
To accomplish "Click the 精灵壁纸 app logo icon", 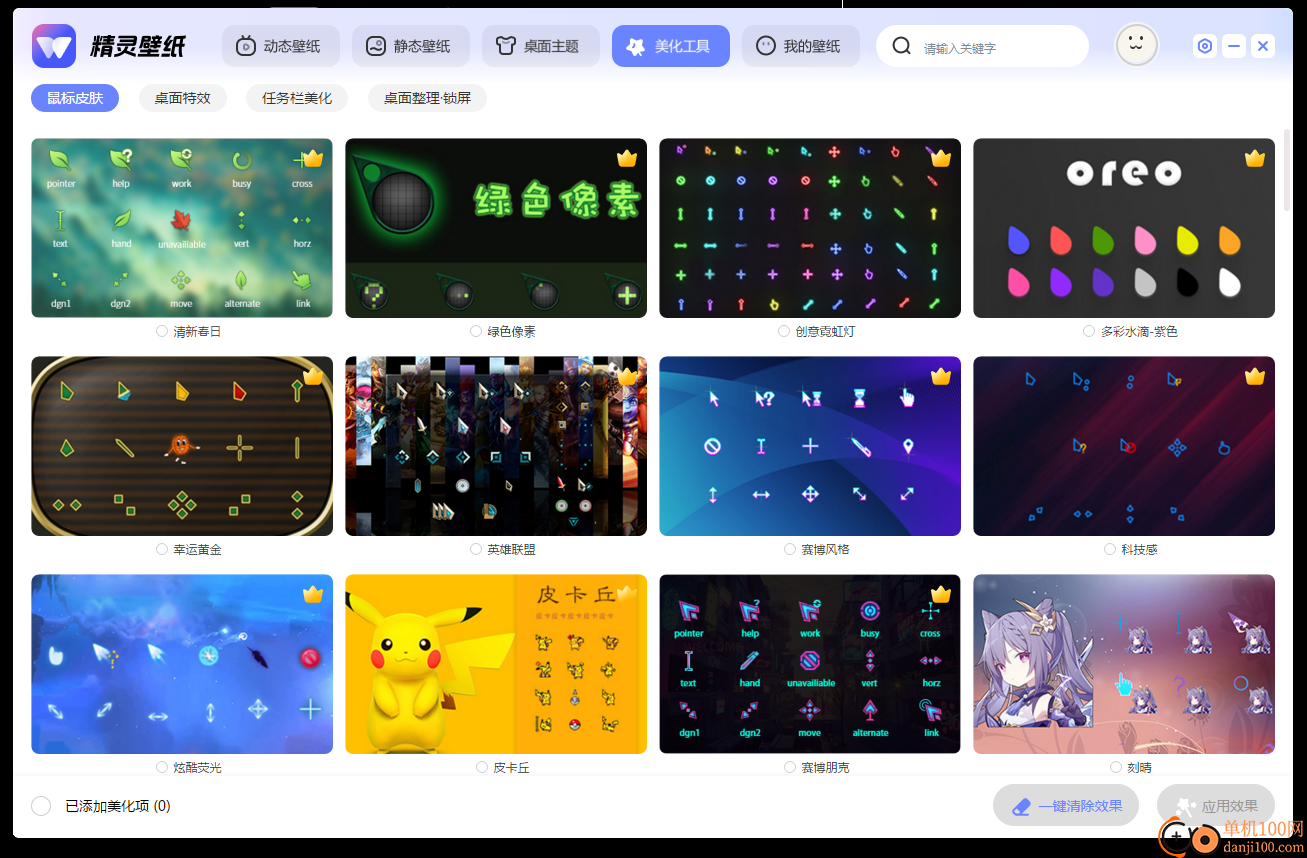I will coord(53,46).
